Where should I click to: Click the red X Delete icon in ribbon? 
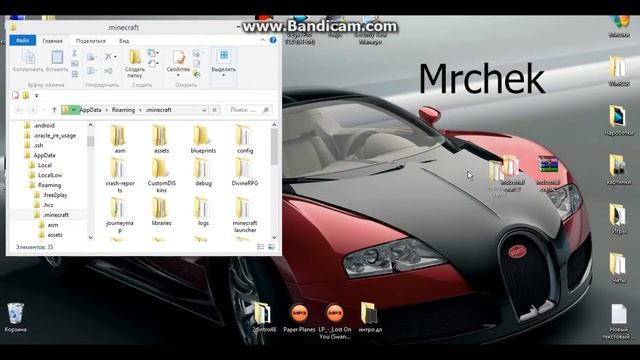[x=108, y=57]
